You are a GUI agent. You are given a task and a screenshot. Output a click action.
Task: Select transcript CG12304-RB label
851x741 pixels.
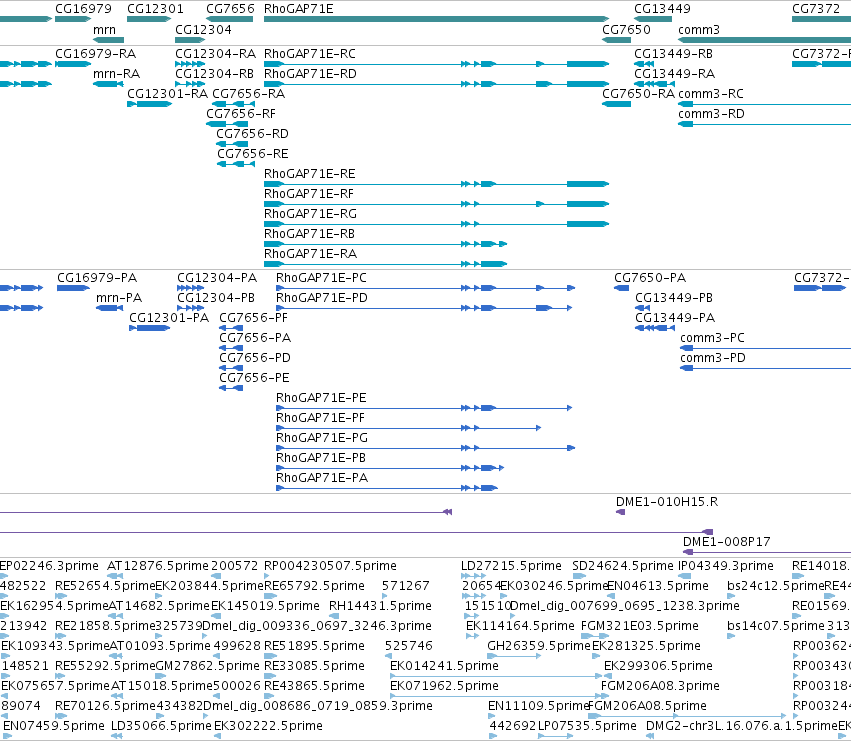pyautogui.click(x=214, y=73)
